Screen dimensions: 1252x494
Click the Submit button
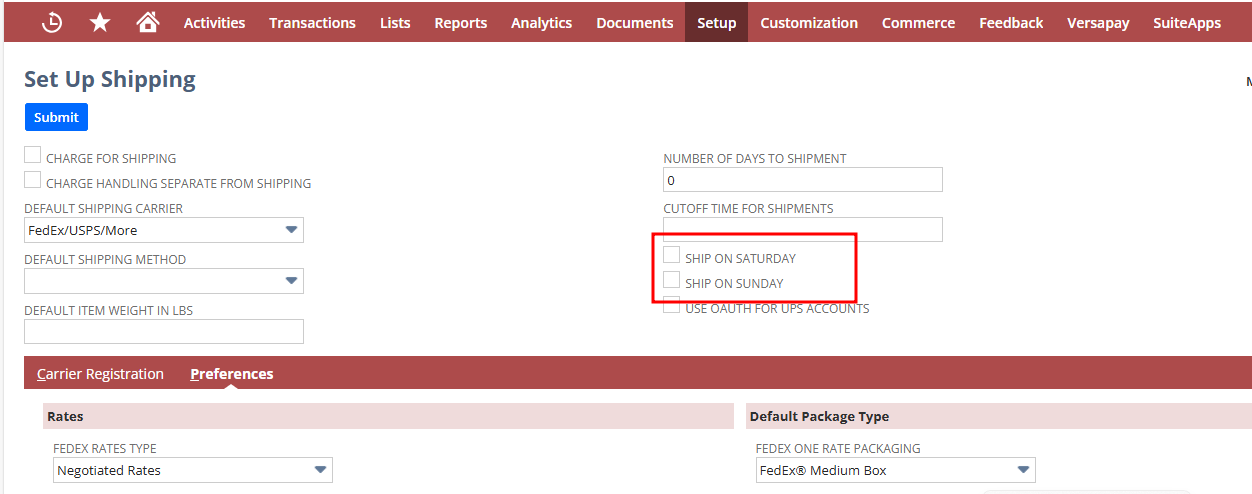point(56,117)
